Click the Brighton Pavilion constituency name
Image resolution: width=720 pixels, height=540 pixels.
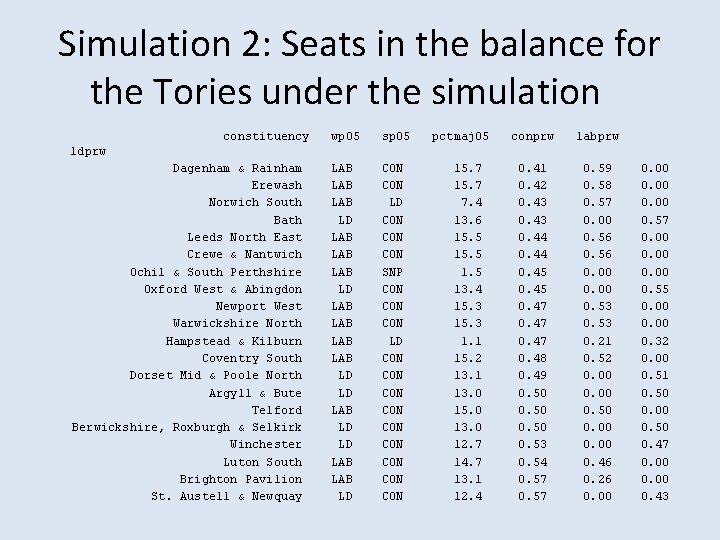pyautogui.click(x=241, y=479)
